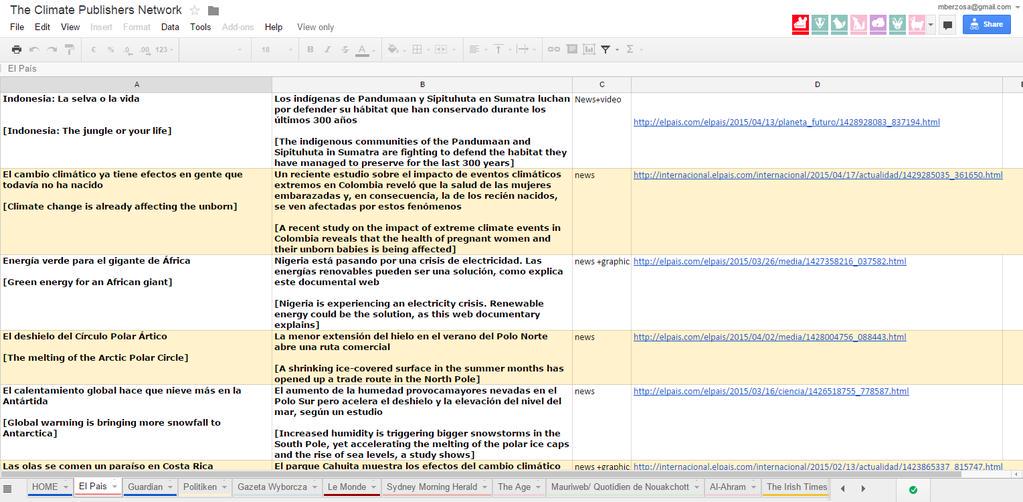The width and height of the screenshot is (1023, 502).
Task: Click the Insert comment toolbar icon
Action: pyautogui.click(x=572, y=49)
